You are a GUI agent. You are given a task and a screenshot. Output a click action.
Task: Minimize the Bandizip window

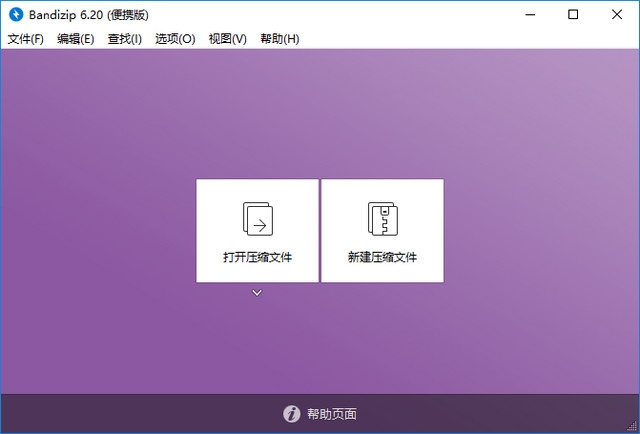click(x=530, y=15)
